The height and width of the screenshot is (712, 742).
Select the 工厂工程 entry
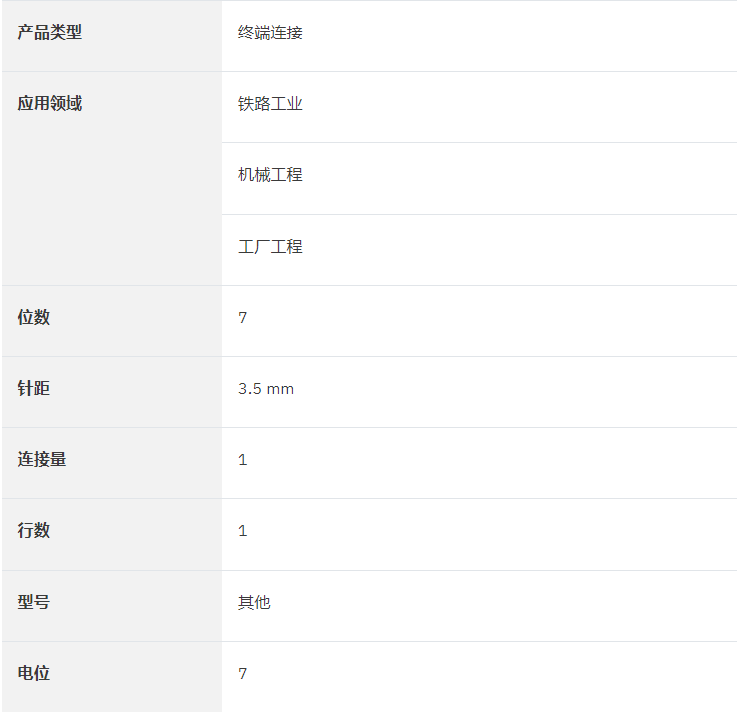pyautogui.click(x=270, y=246)
